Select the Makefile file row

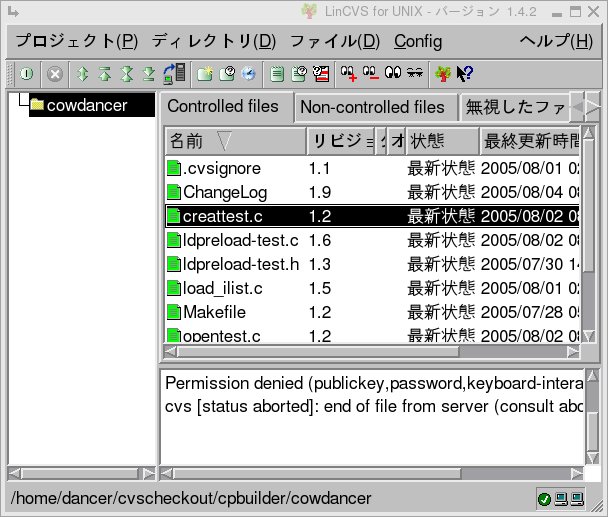(372, 312)
